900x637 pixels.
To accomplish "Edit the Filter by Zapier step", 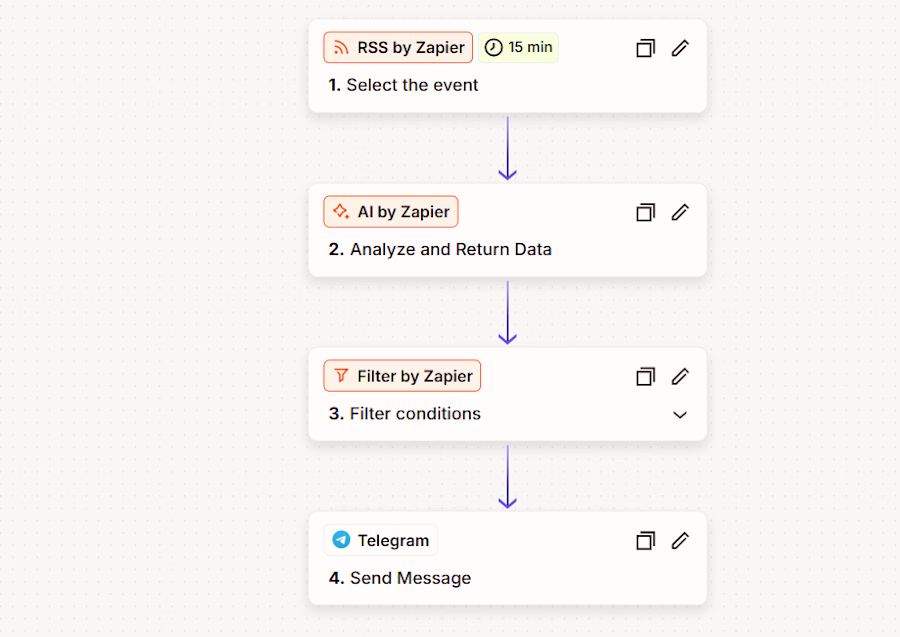I will pyautogui.click(x=680, y=377).
